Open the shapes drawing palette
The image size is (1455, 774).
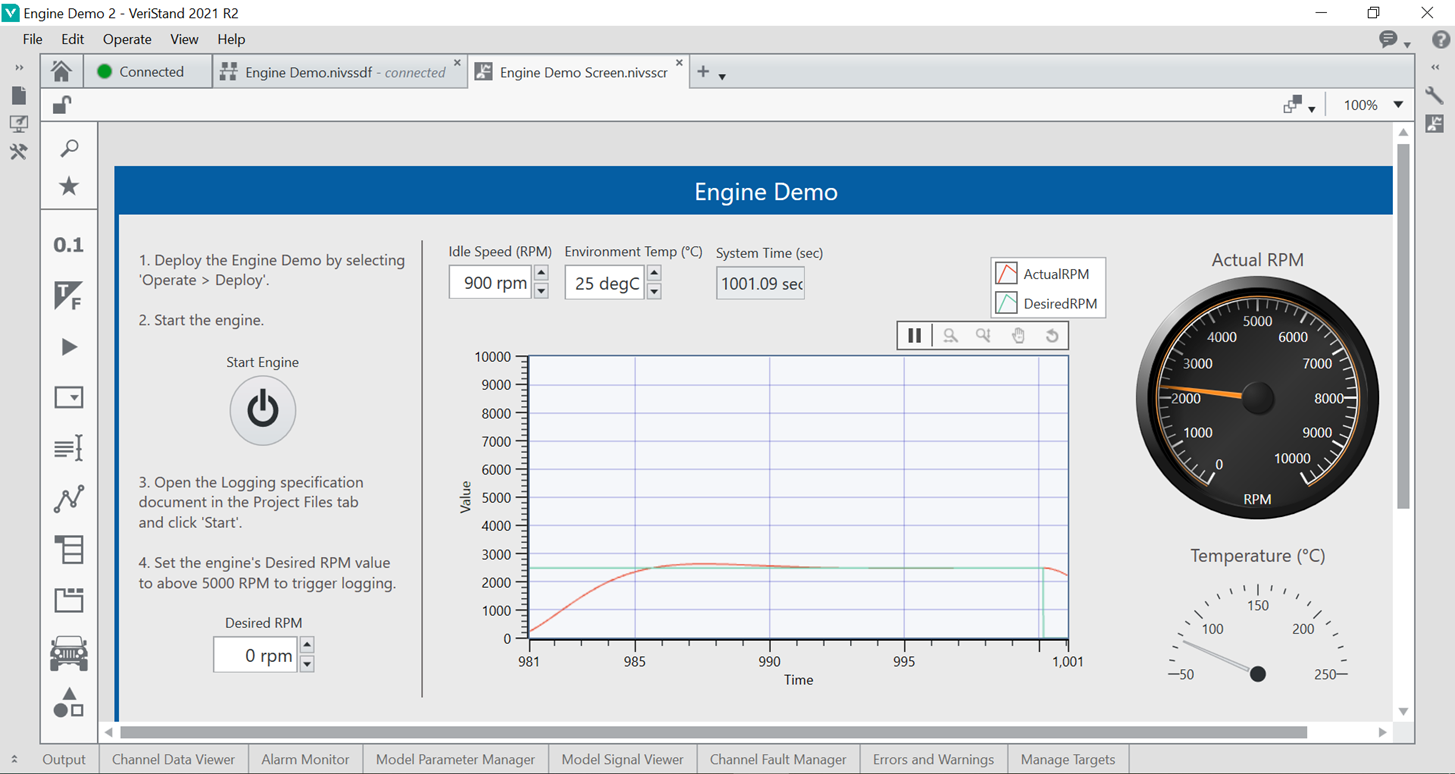[69, 703]
